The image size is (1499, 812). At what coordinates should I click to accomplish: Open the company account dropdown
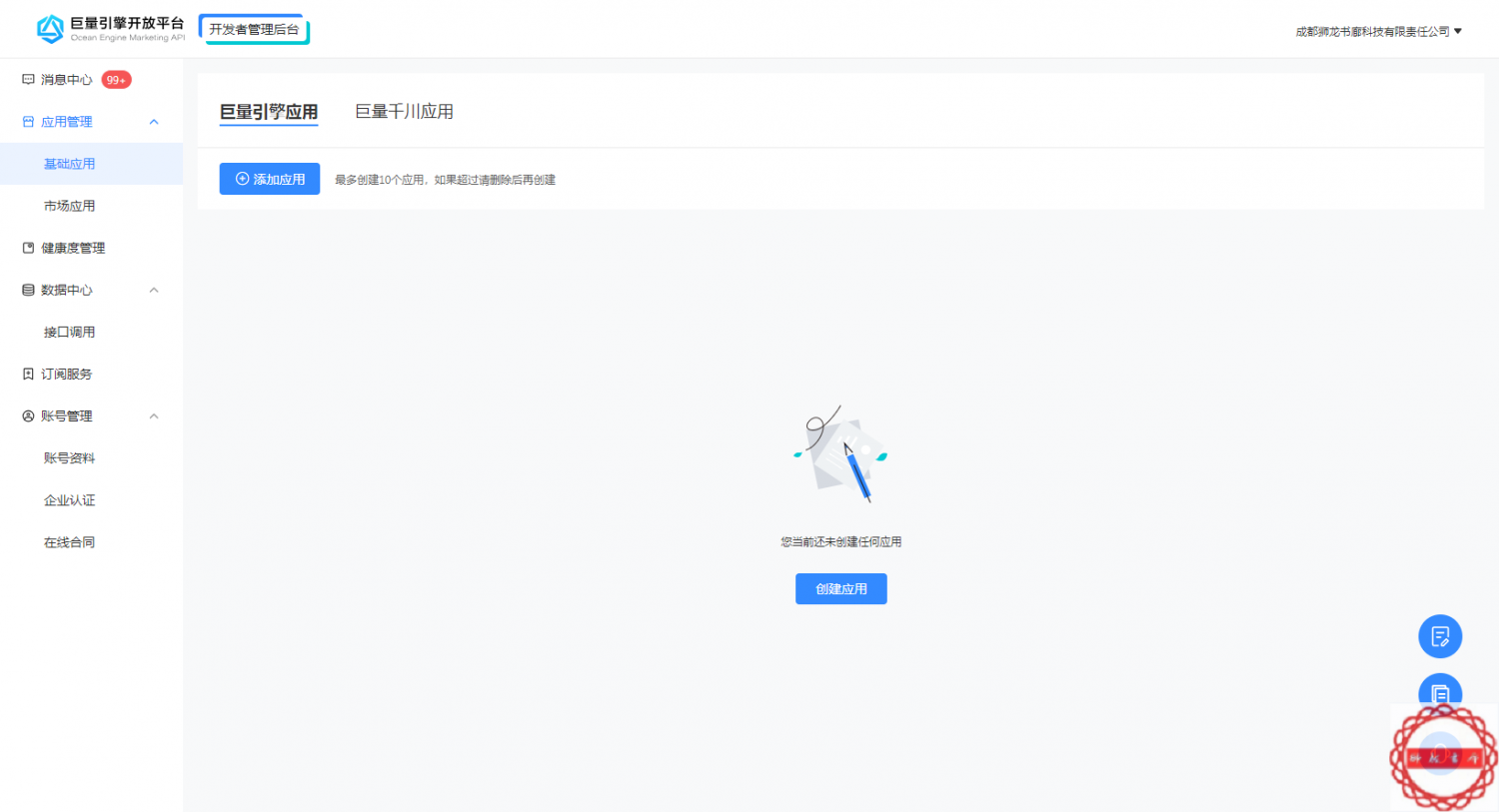[x=1379, y=31]
